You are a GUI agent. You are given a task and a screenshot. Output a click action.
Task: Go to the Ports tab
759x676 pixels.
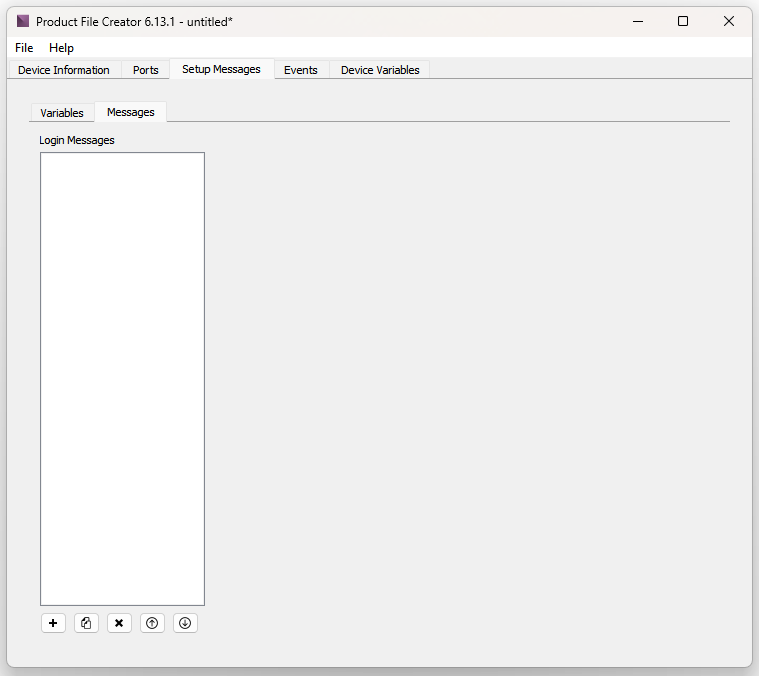click(146, 70)
